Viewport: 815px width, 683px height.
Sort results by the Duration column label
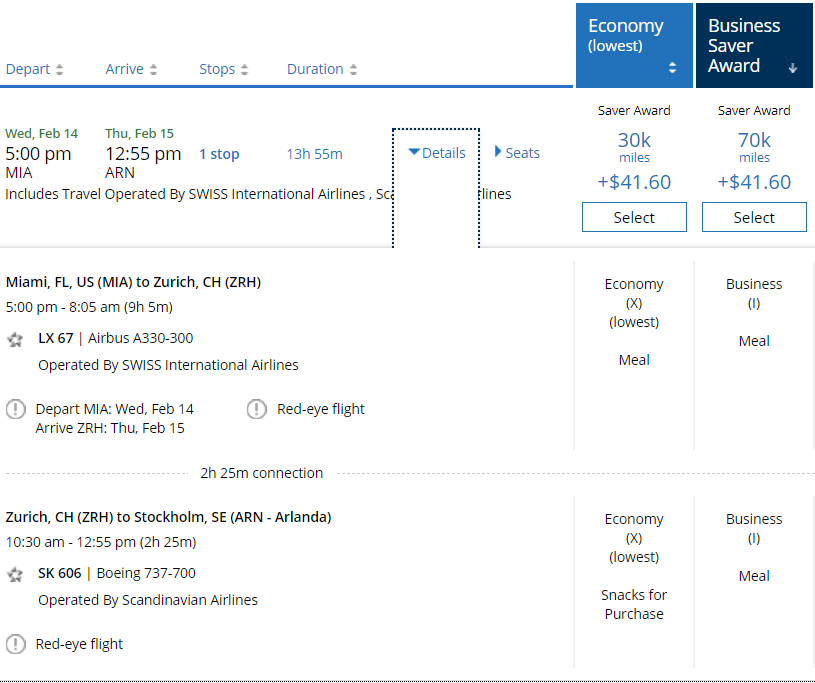point(315,70)
